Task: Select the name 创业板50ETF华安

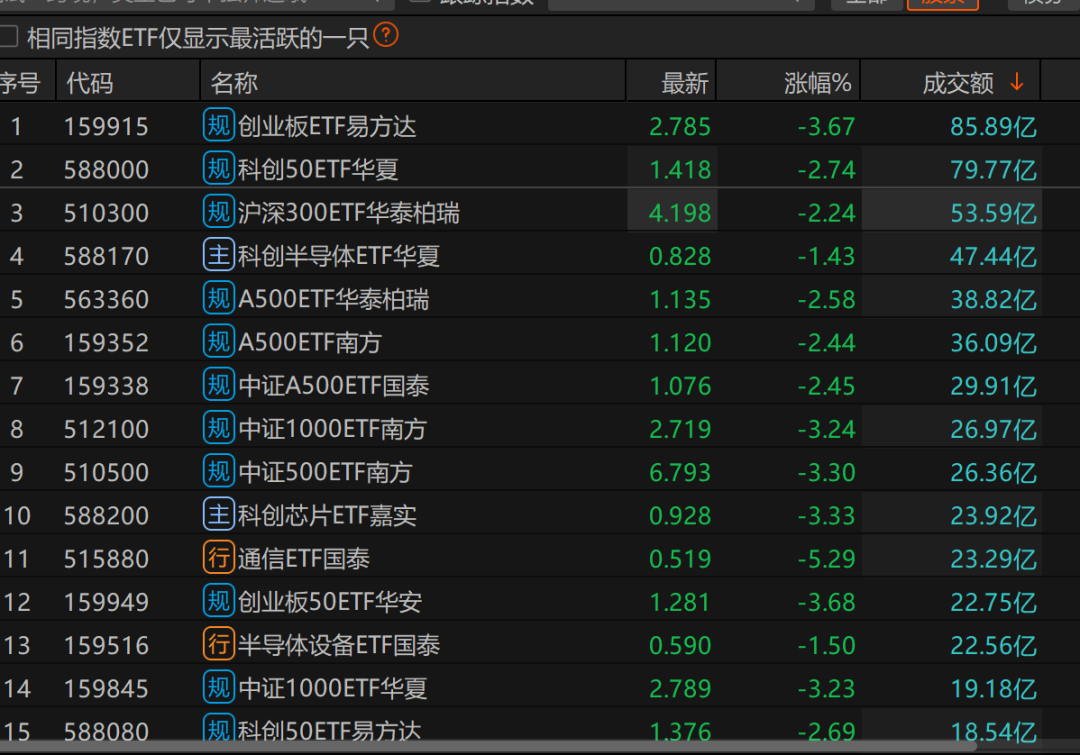Action: [330, 602]
